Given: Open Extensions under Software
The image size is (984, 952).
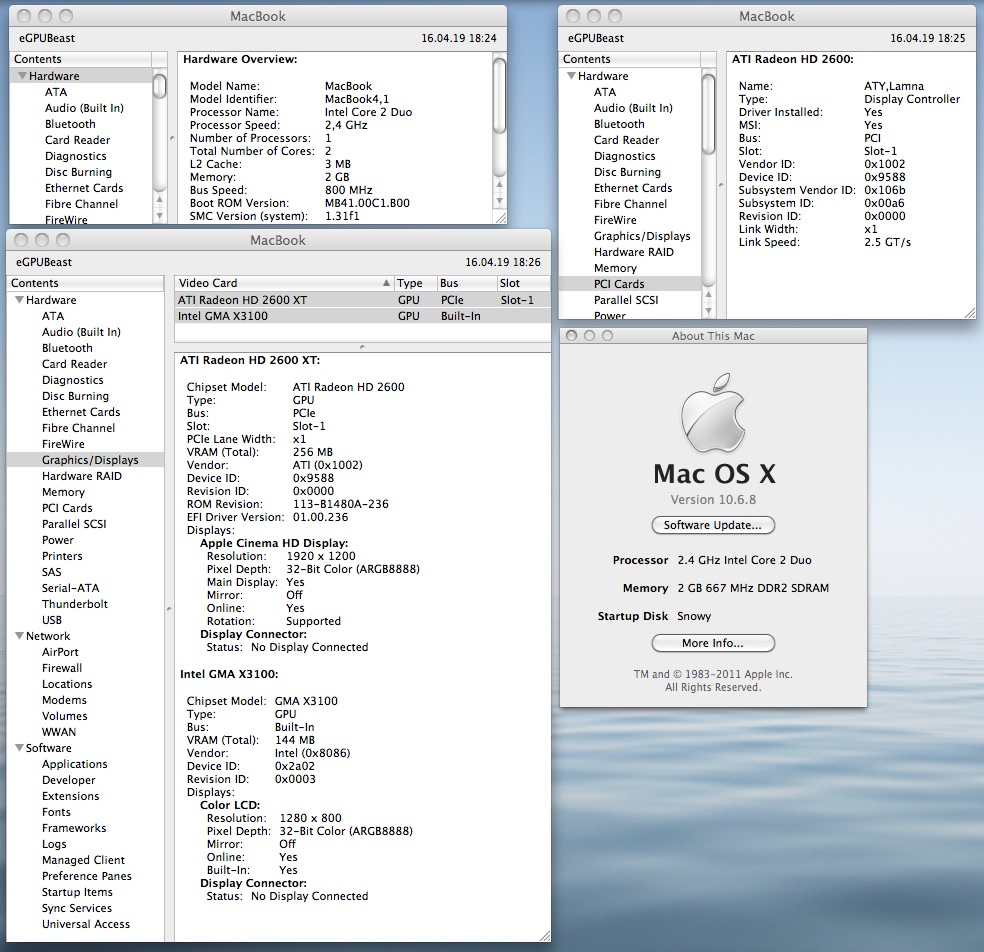Looking at the screenshot, I should 70,796.
